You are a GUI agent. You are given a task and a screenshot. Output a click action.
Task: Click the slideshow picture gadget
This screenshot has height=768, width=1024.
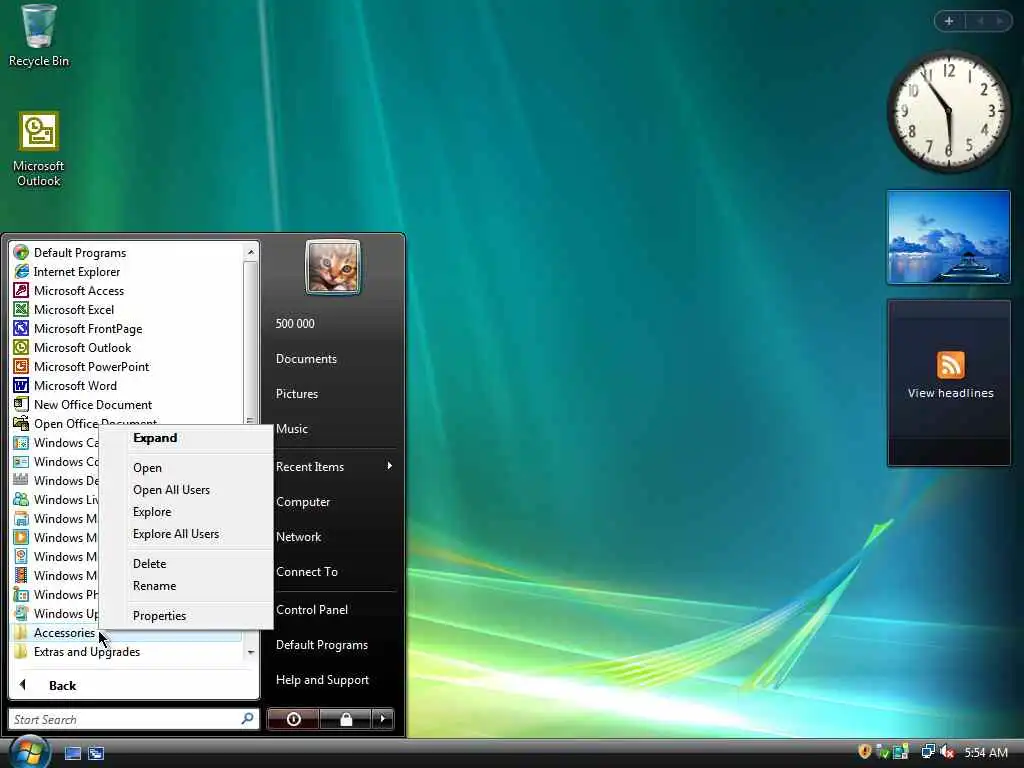948,237
